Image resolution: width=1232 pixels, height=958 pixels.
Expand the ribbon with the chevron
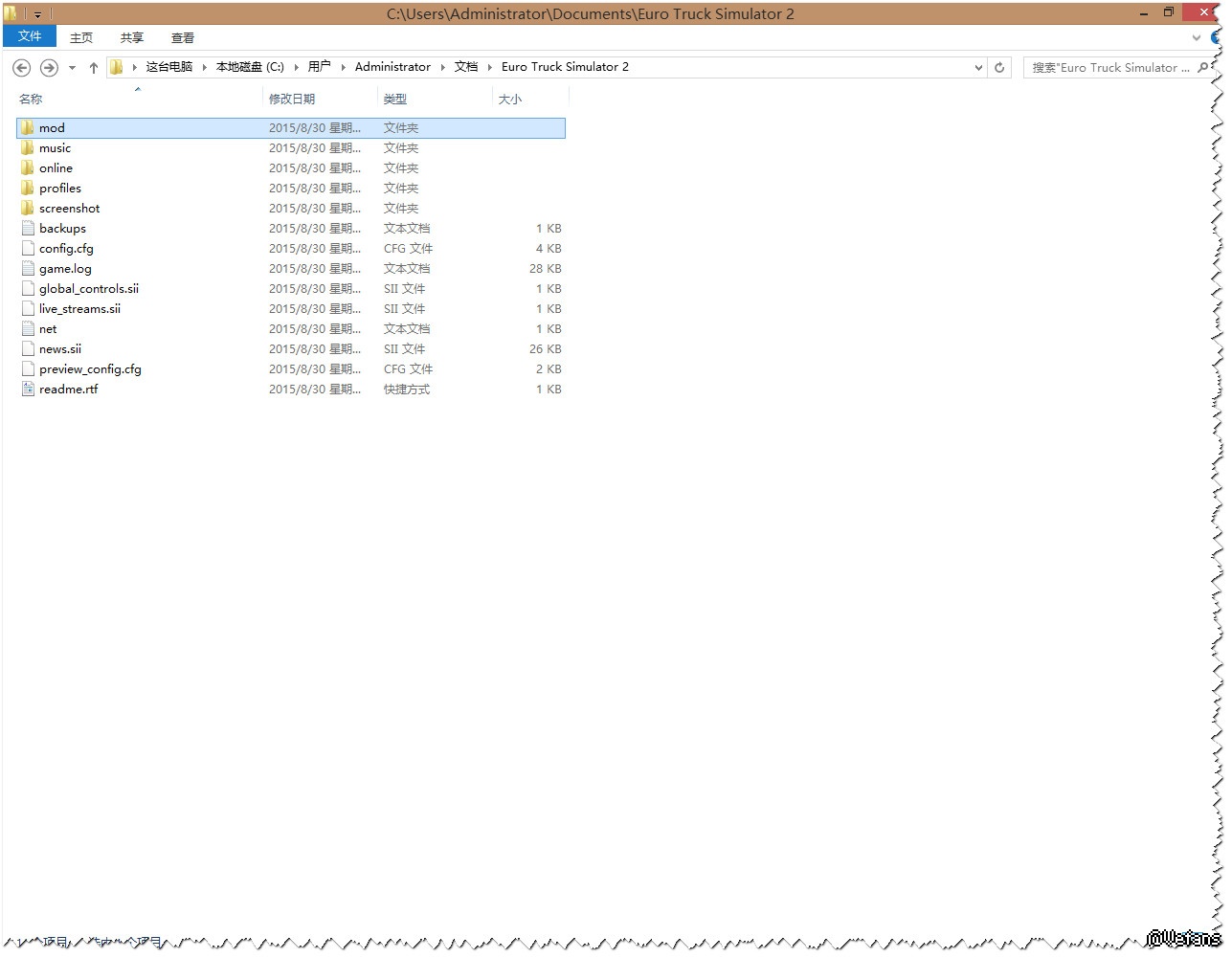tap(1196, 38)
